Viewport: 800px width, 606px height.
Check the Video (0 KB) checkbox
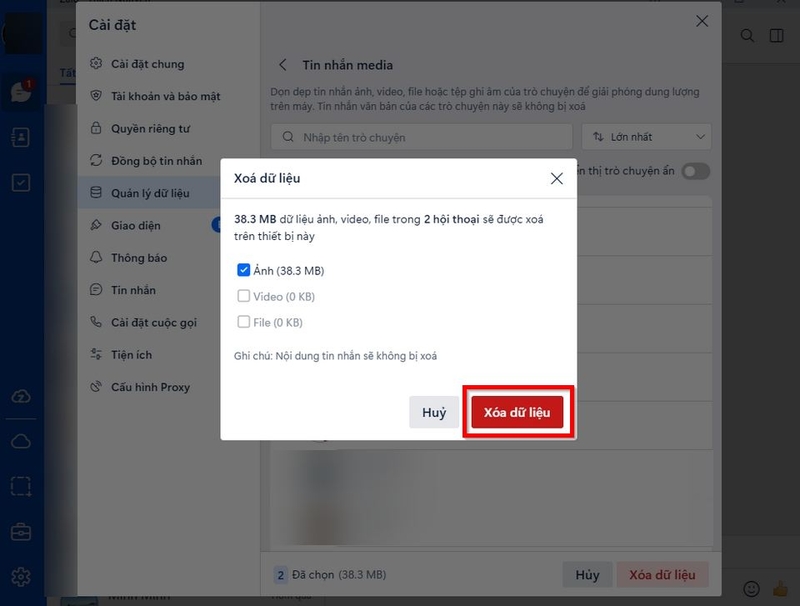(244, 296)
